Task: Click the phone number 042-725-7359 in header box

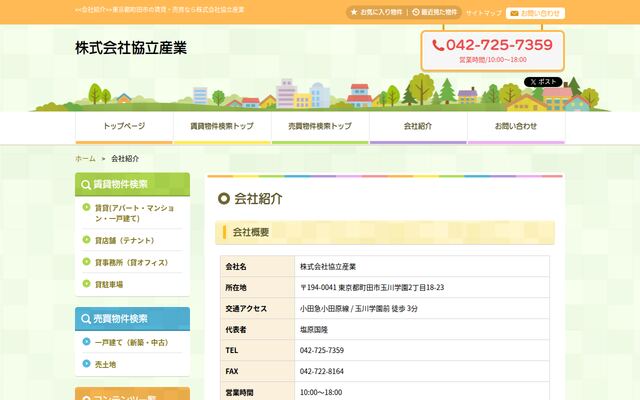Action: point(499,45)
